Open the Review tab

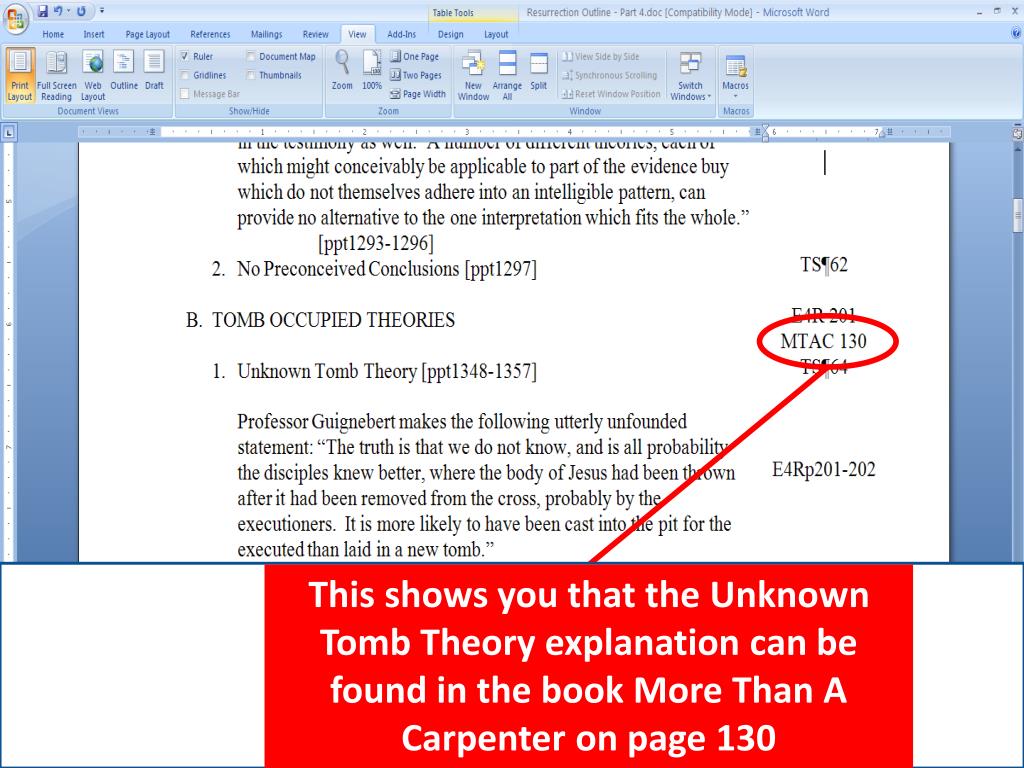coord(315,34)
